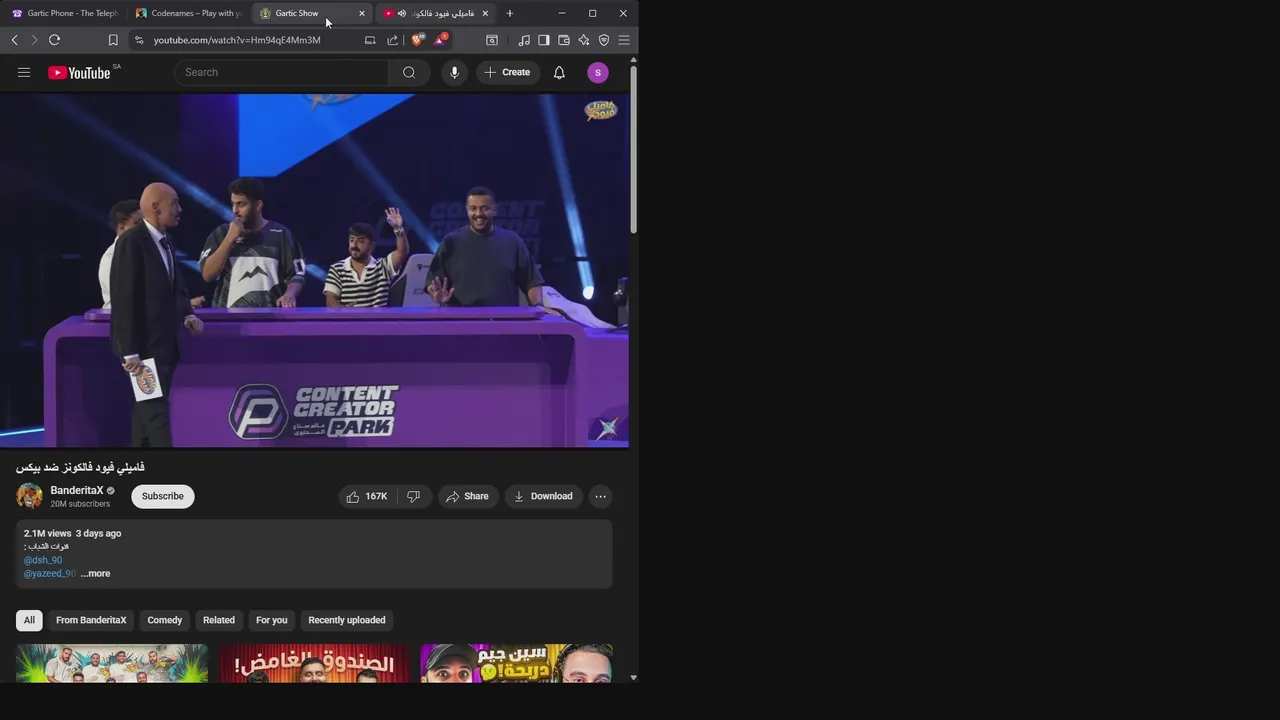Image resolution: width=1280 pixels, height=720 pixels.
Task: Click the page vertical scrollbar thumb
Action: pos(634,150)
